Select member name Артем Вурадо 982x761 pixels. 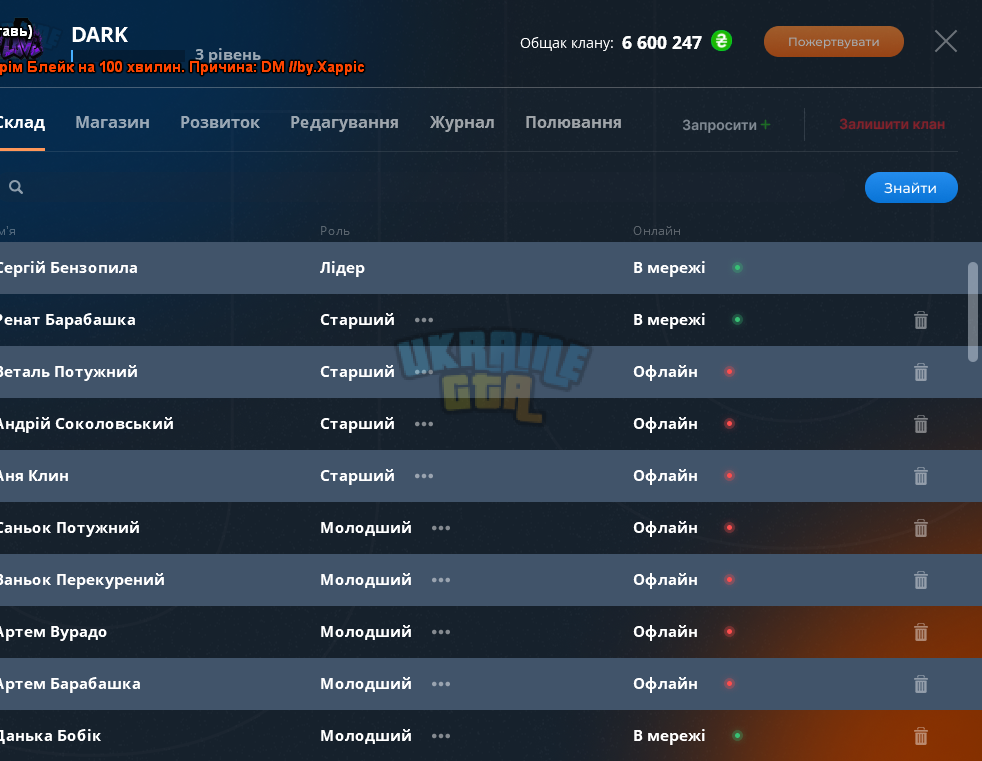tap(53, 631)
